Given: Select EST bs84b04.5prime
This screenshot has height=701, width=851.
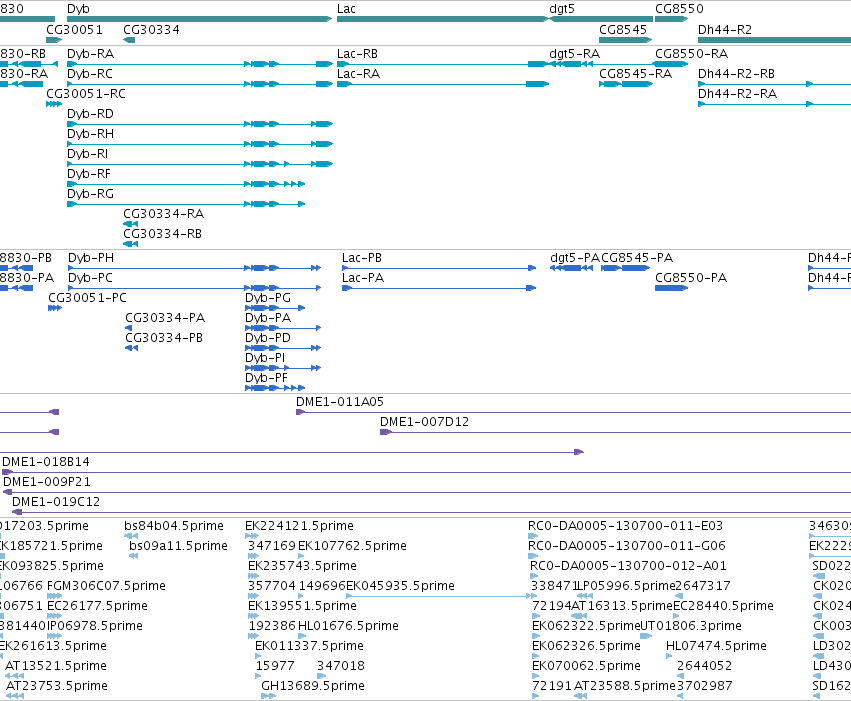Looking at the screenshot, I should (x=174, y=526).
